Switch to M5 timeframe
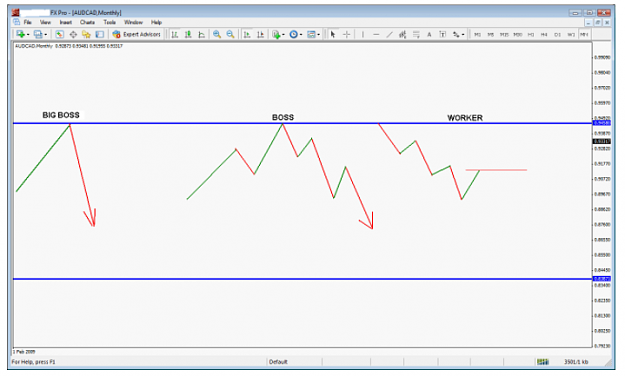The width and height of the screenshot is (625, 376). coord(491,35)
